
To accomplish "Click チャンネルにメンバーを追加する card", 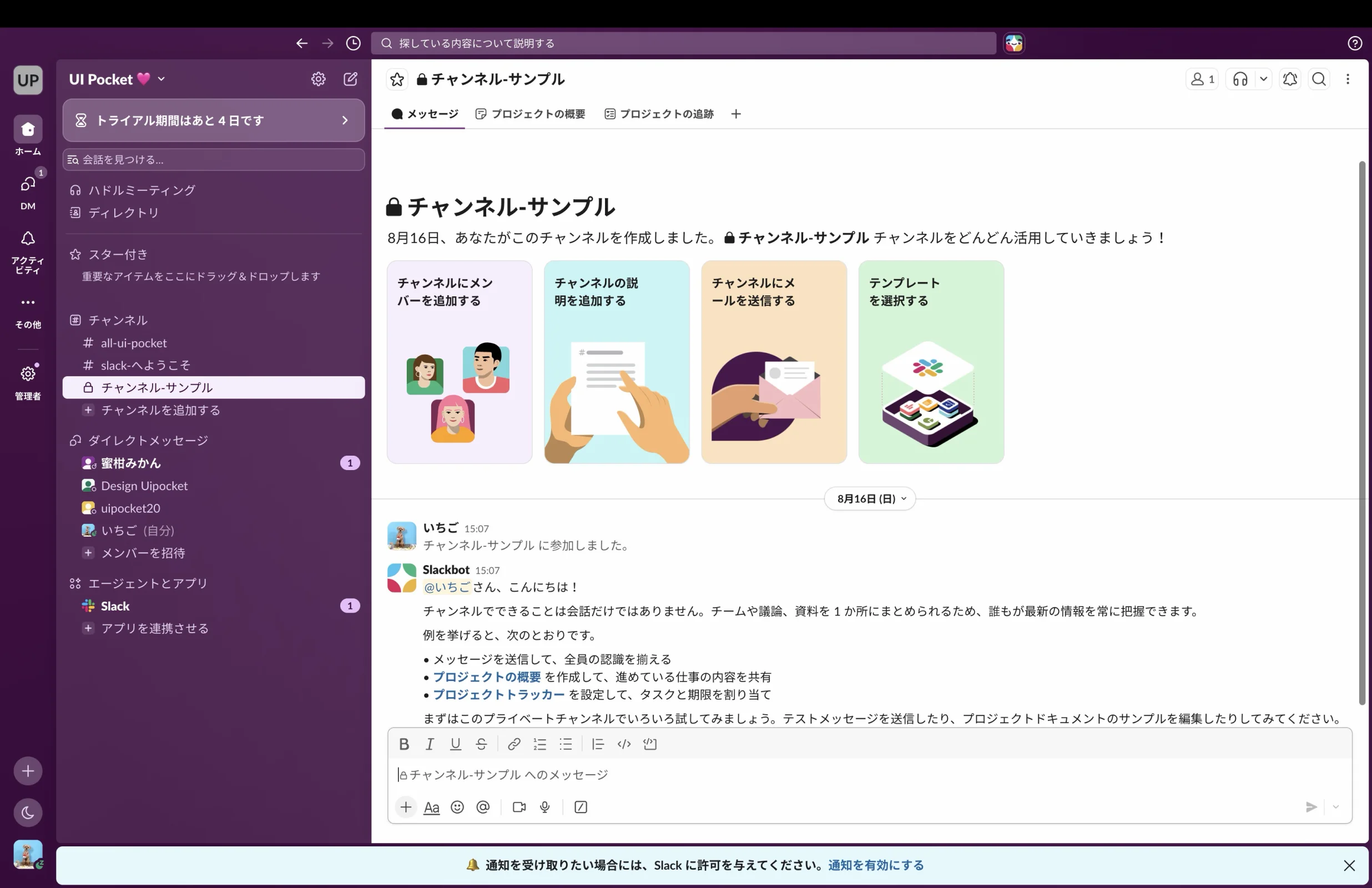I will (x=460, y=362).
